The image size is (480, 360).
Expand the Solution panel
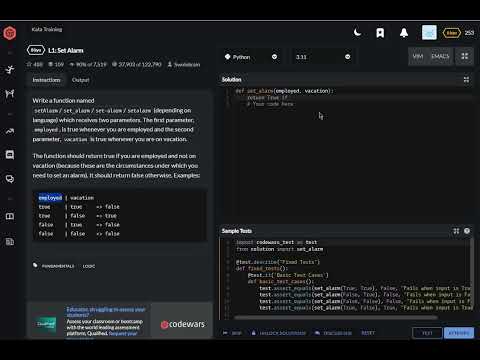[x=466, y=80]
